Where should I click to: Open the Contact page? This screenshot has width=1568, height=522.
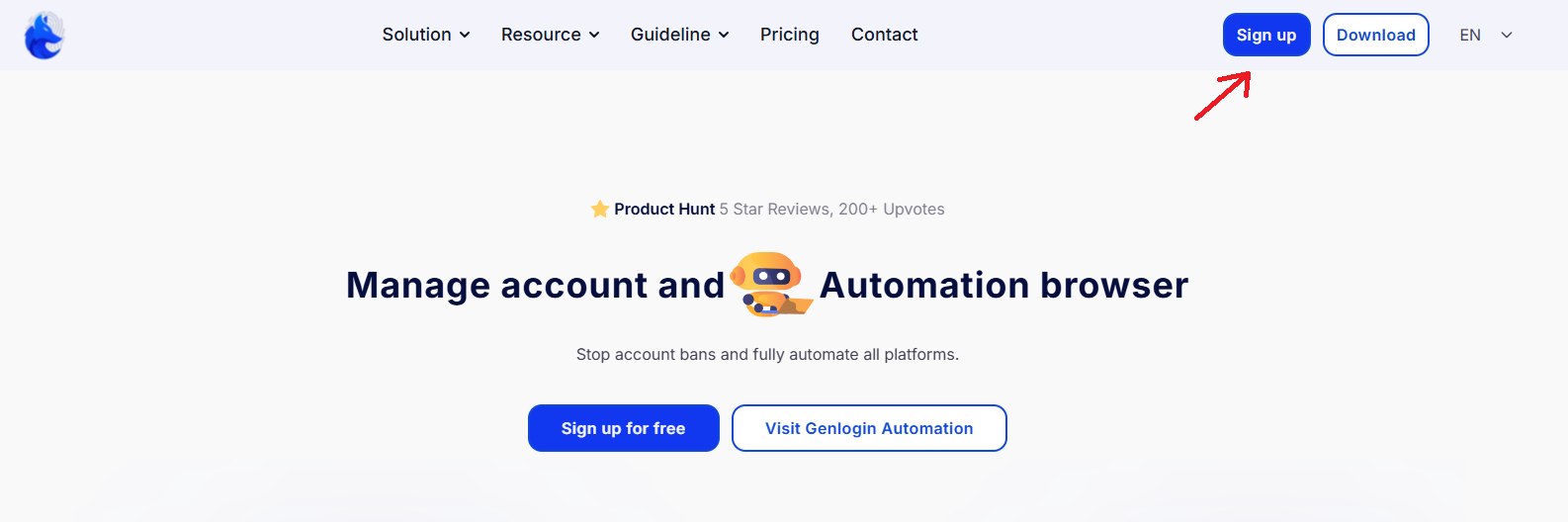pos(885,35)
